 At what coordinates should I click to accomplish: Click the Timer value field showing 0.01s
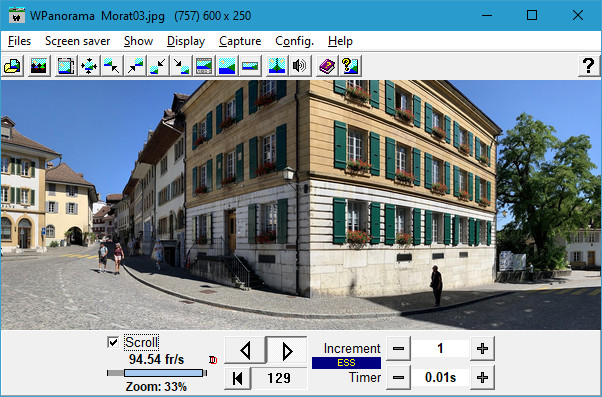pos(440,377)
